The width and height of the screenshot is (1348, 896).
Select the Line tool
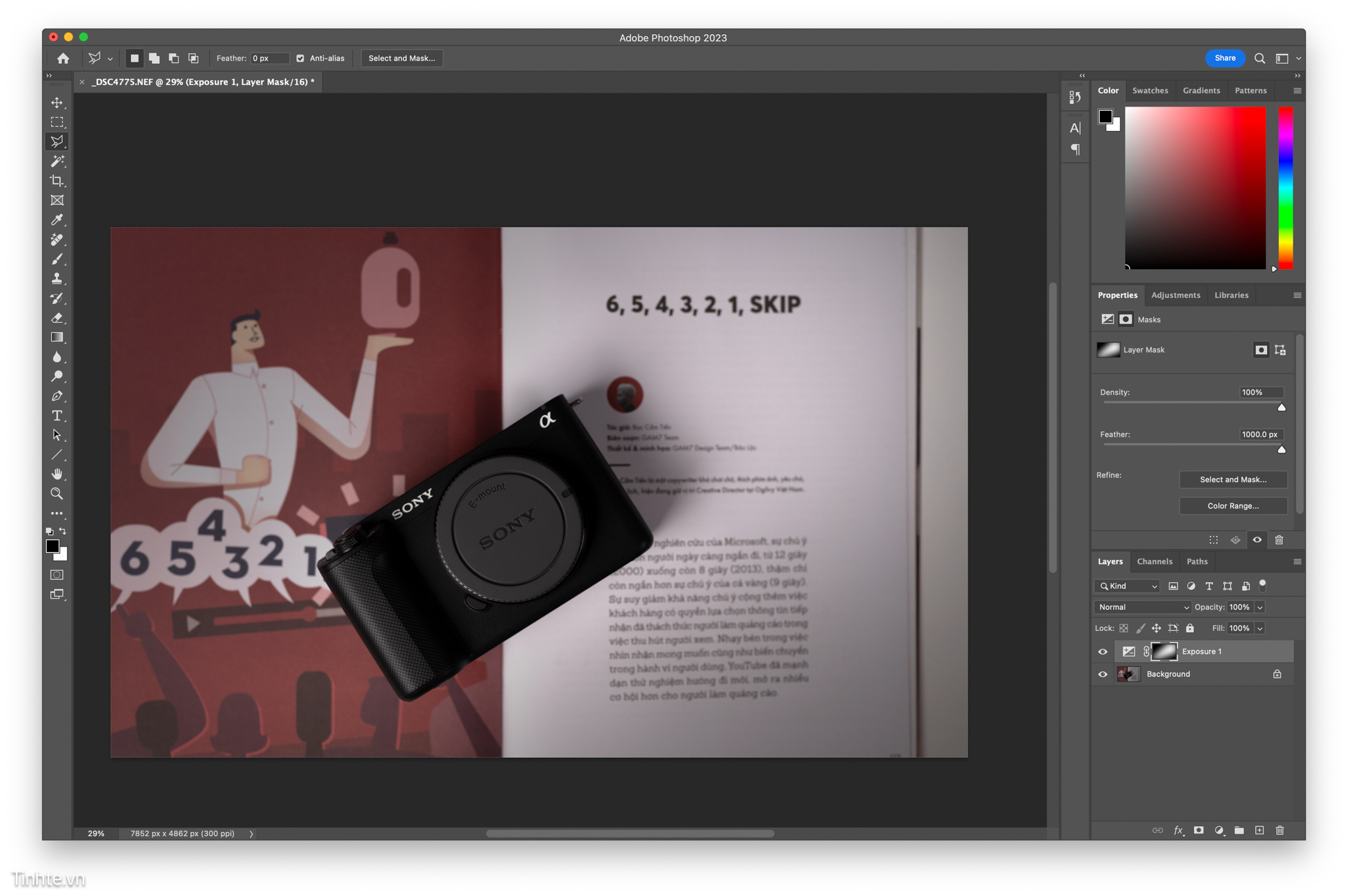point(57,455)
